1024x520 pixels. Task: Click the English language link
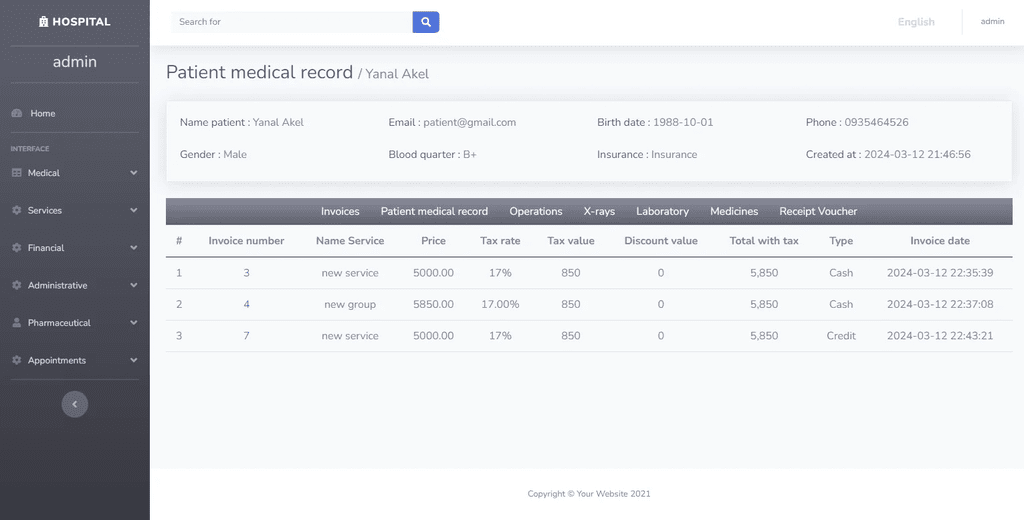tap(916, 22)
